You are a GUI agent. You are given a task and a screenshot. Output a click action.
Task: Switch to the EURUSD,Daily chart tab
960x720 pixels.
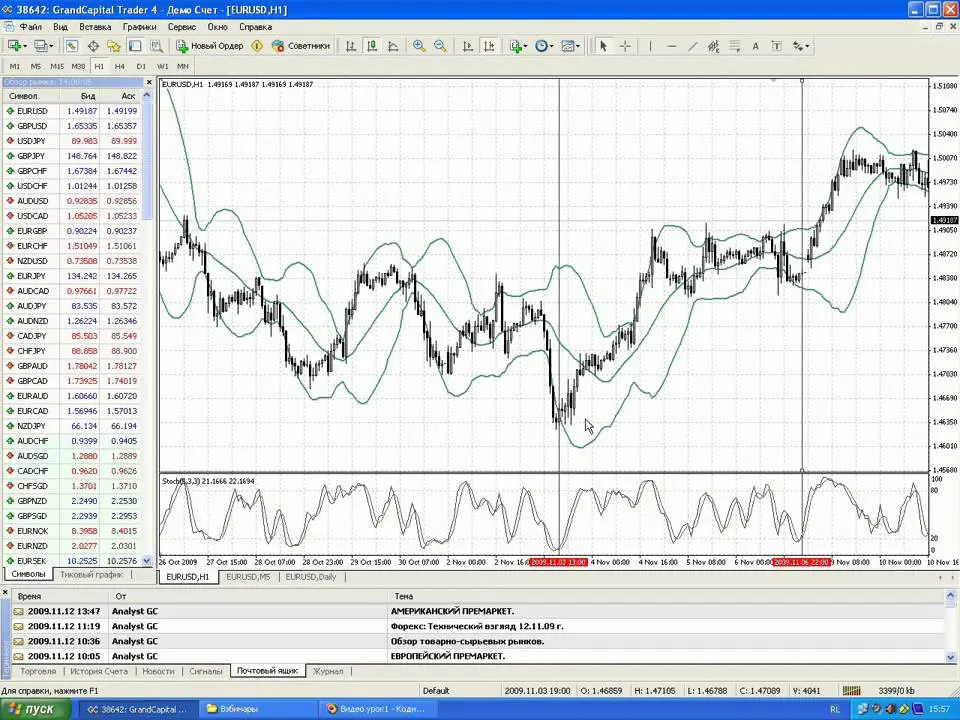[x=311, y=577]
